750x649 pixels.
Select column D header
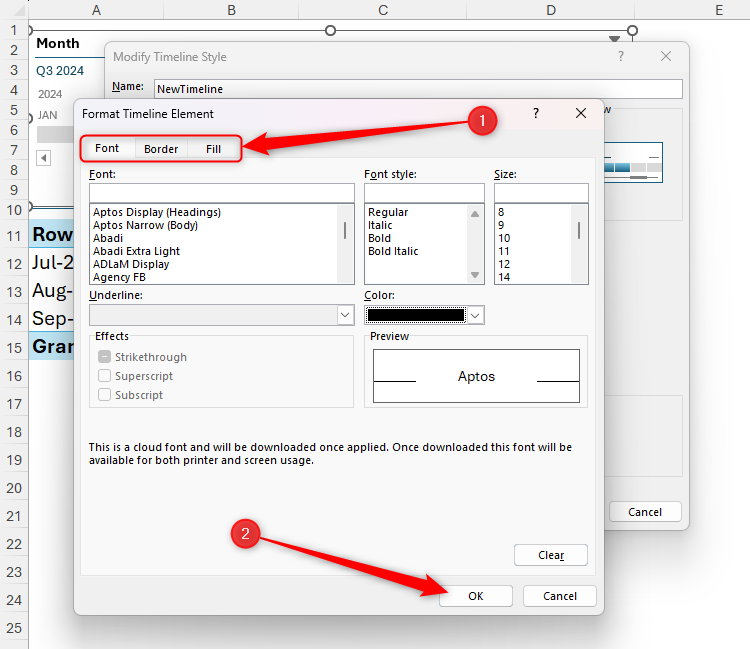pyautogui.click(x=551, y=10)
